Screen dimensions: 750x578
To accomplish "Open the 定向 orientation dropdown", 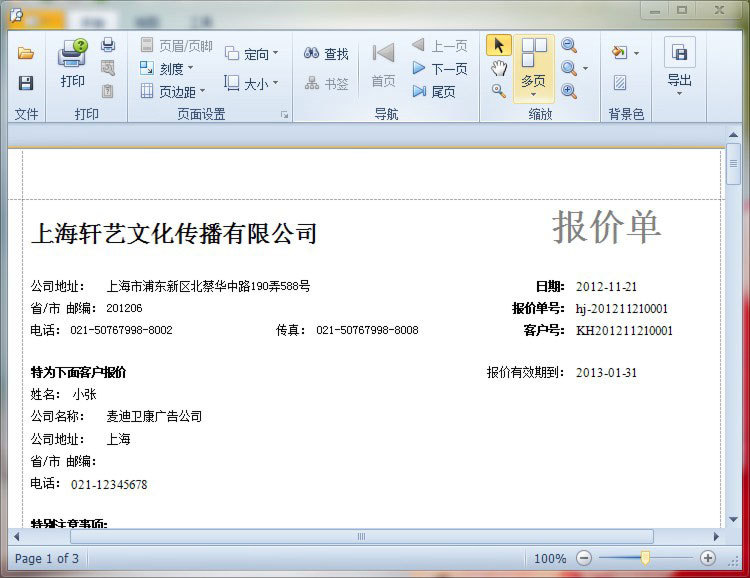I will 252,54.
